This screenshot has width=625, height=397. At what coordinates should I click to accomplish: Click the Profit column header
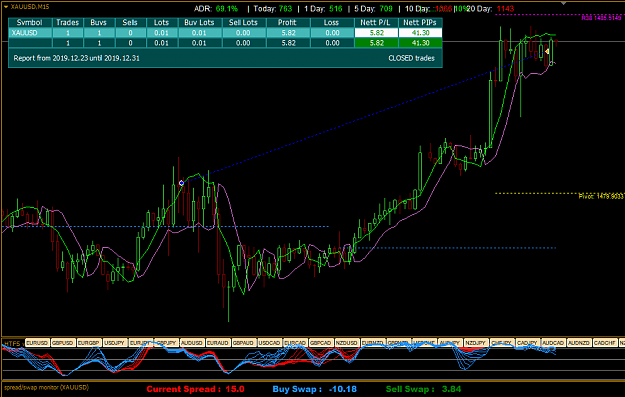click(x=288, y=23)
